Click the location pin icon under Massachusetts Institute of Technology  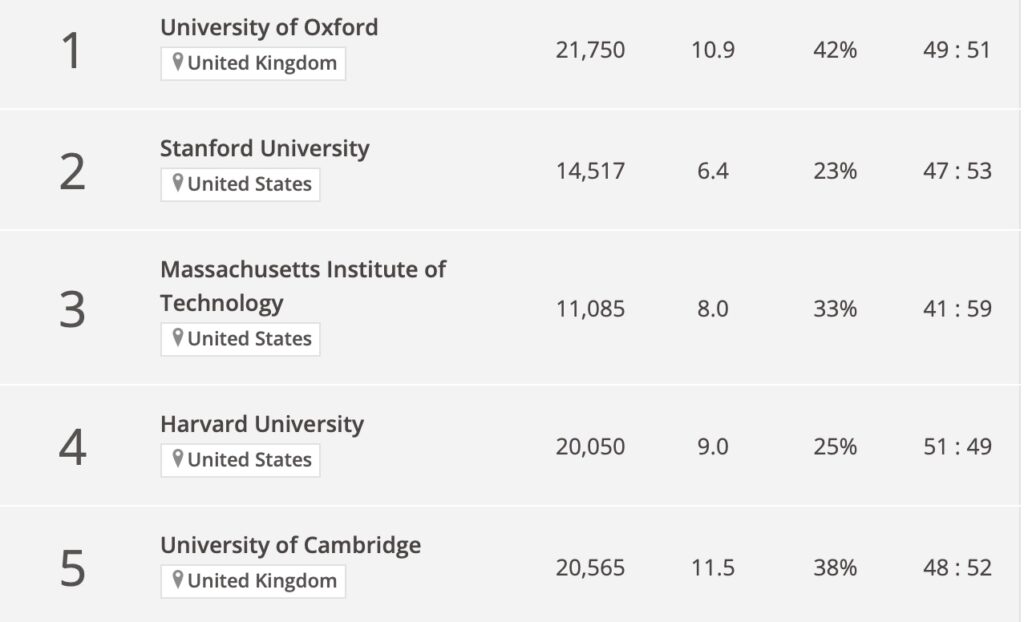pyautogui.click(x=178, y=339)
